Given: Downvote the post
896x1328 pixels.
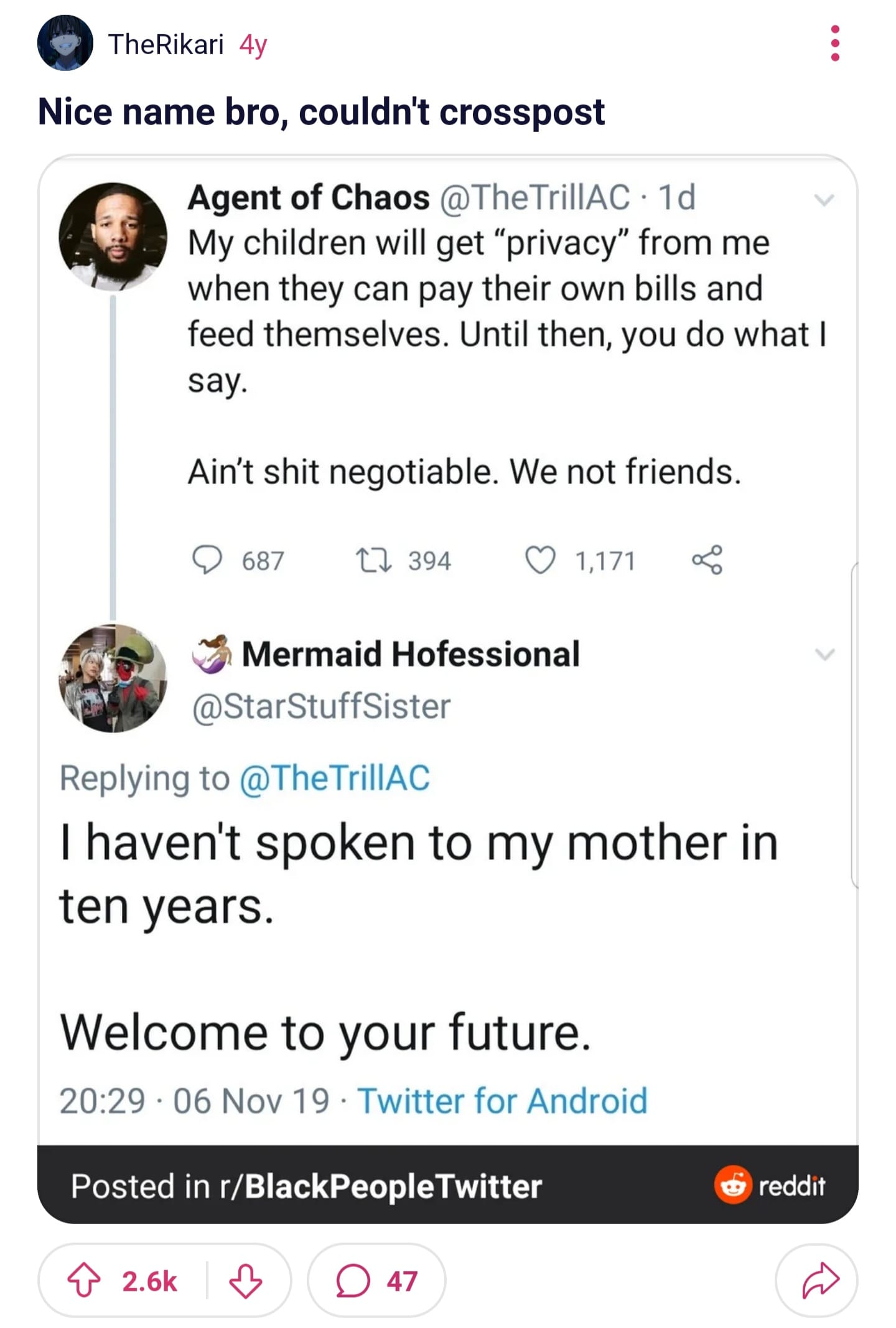Looking at the screenshot, I should (245, 1281).
